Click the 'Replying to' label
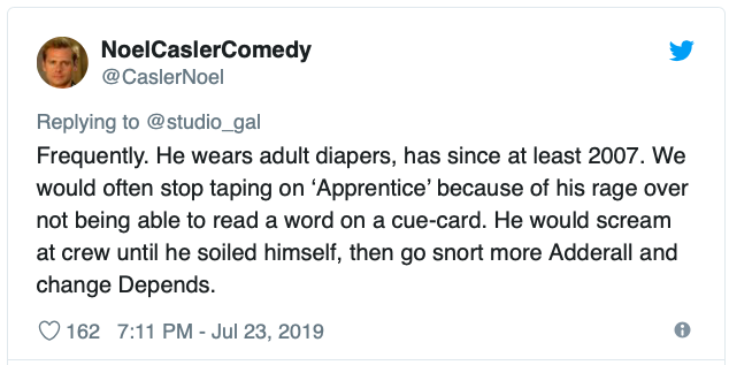This screenshot has height=369, width=731. 88,123
